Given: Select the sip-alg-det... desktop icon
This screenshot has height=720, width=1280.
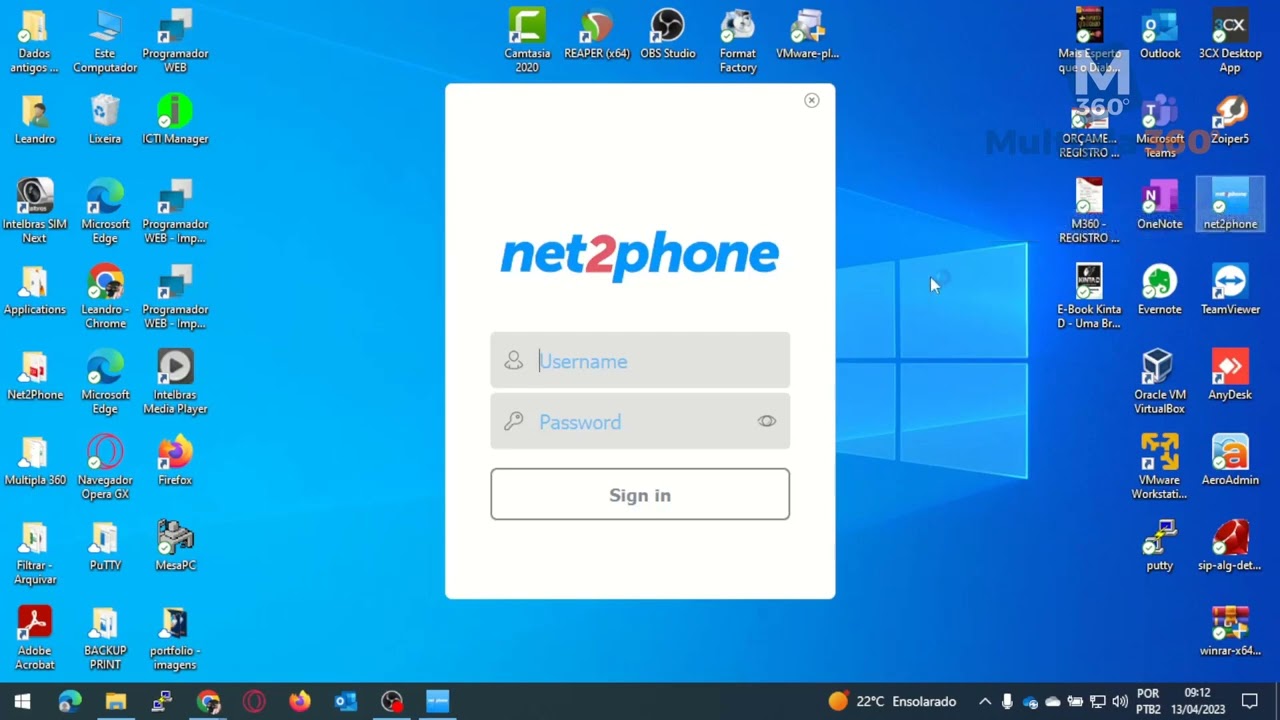Looking at the screenshot, I should 1230,546.
